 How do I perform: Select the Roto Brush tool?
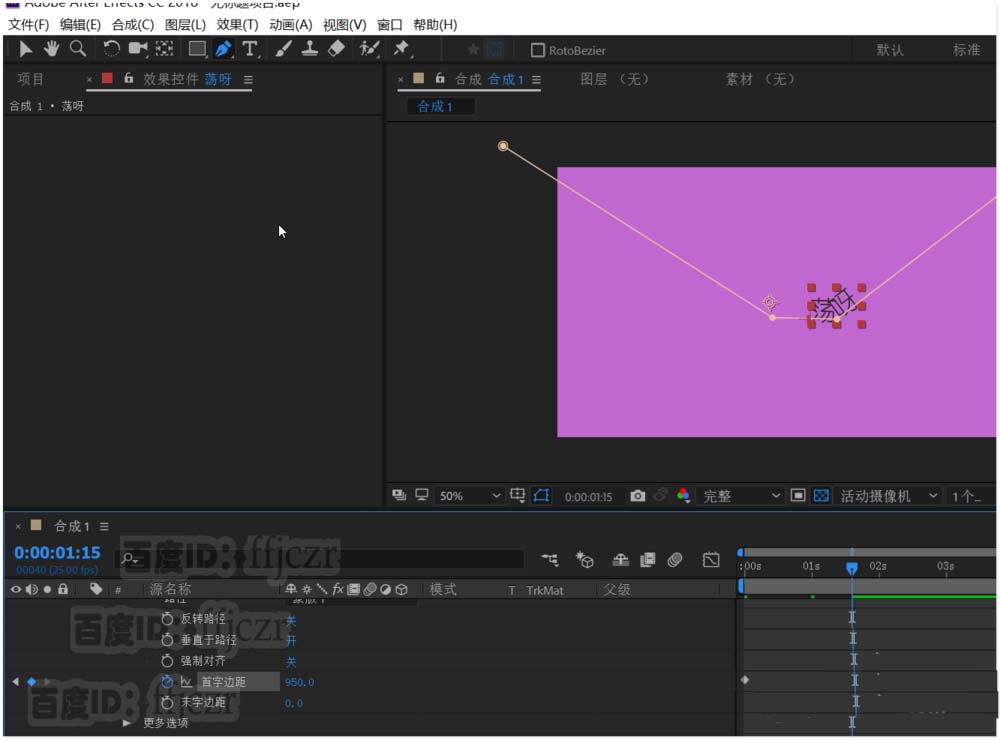[369, 49]
